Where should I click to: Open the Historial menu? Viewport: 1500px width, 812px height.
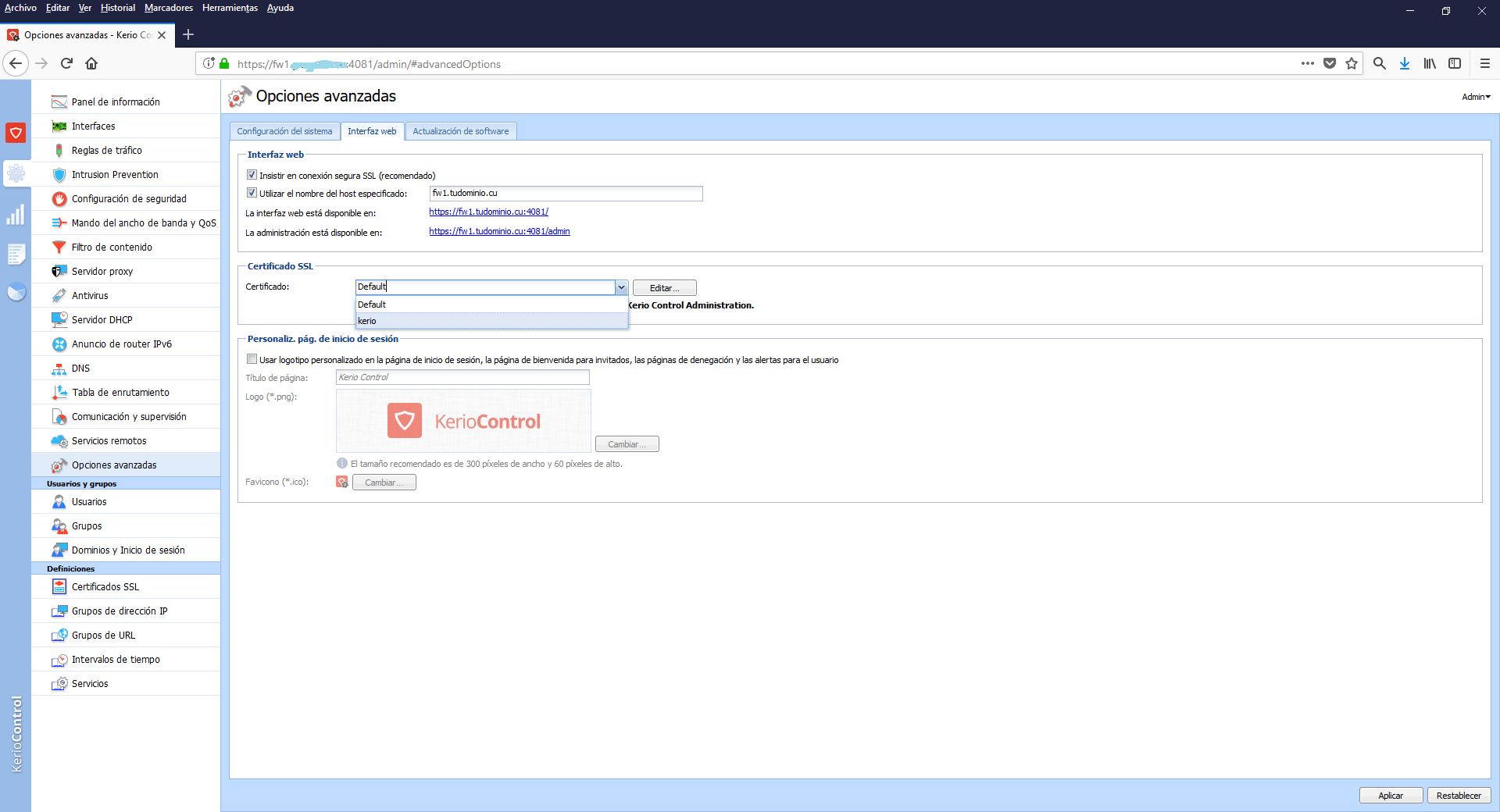coord(117,8)
